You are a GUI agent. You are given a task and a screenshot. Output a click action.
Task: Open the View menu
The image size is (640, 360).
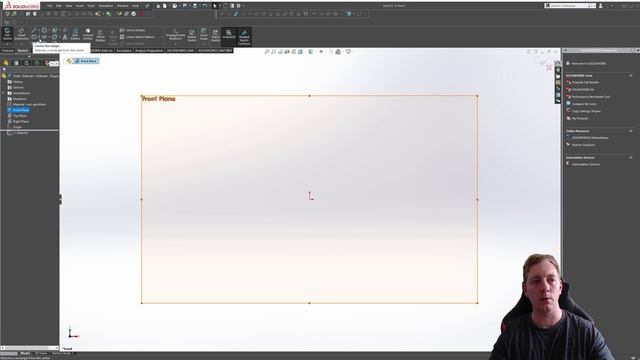pos(69,6)
